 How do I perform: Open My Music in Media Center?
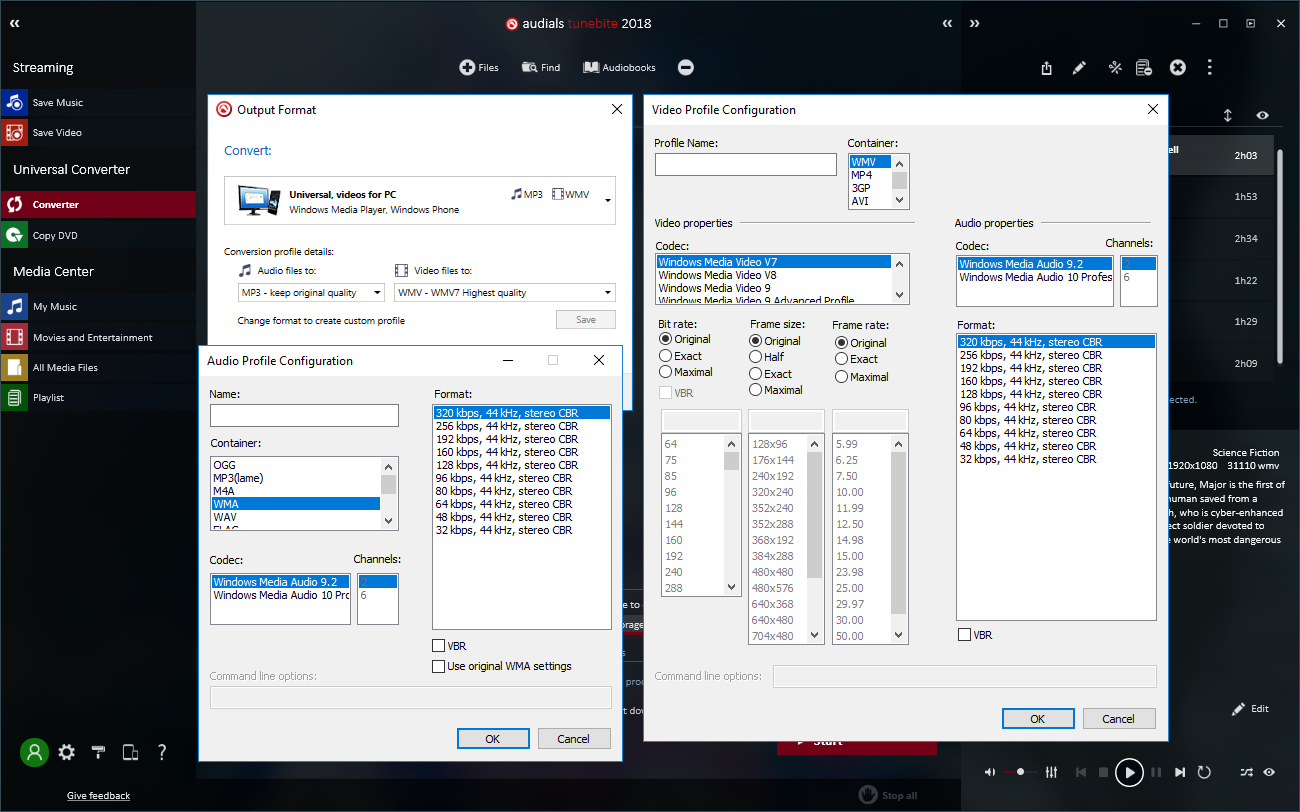pyautogui.click(x=98, y=306)
